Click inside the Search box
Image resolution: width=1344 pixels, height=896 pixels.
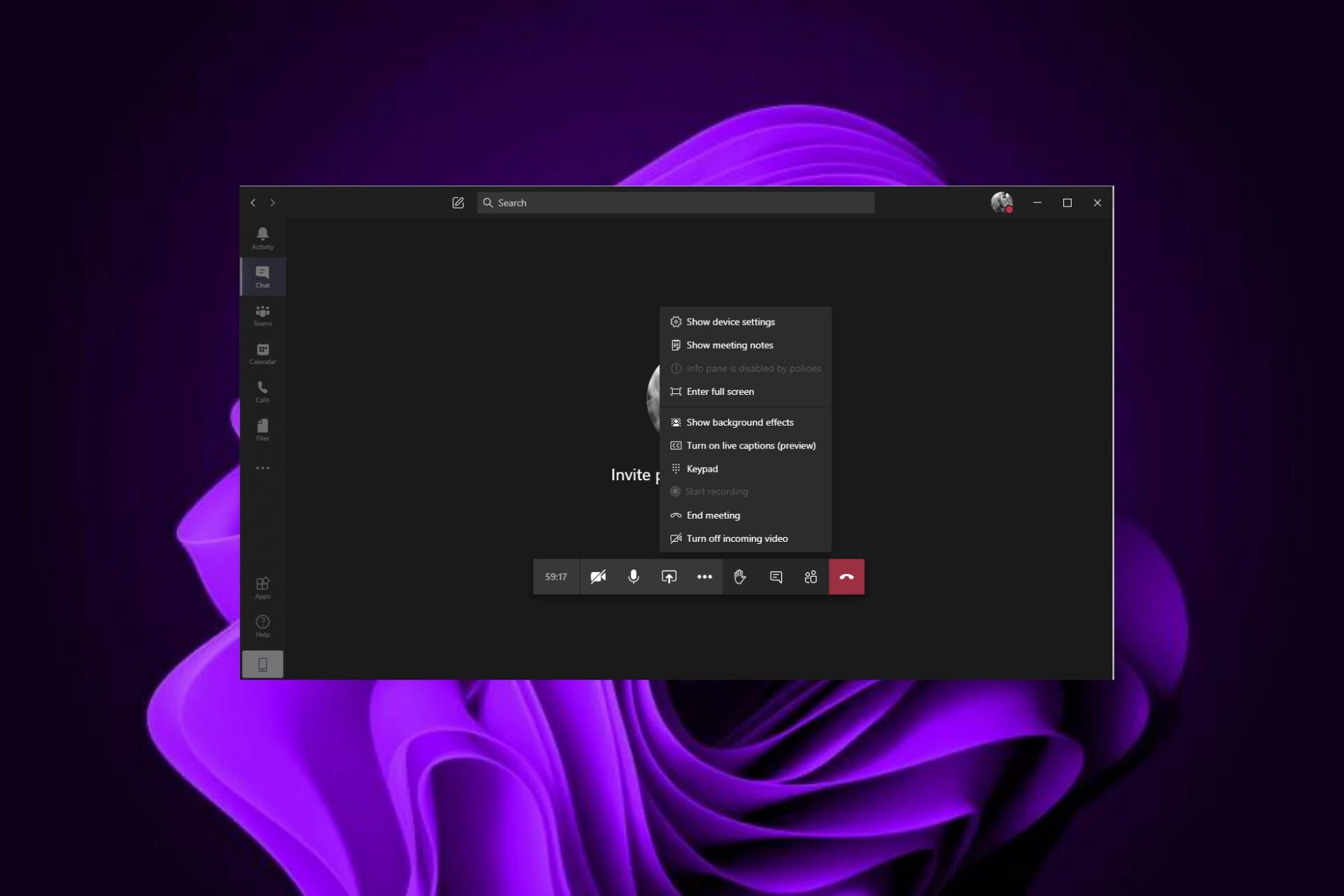tap(675, 203)
